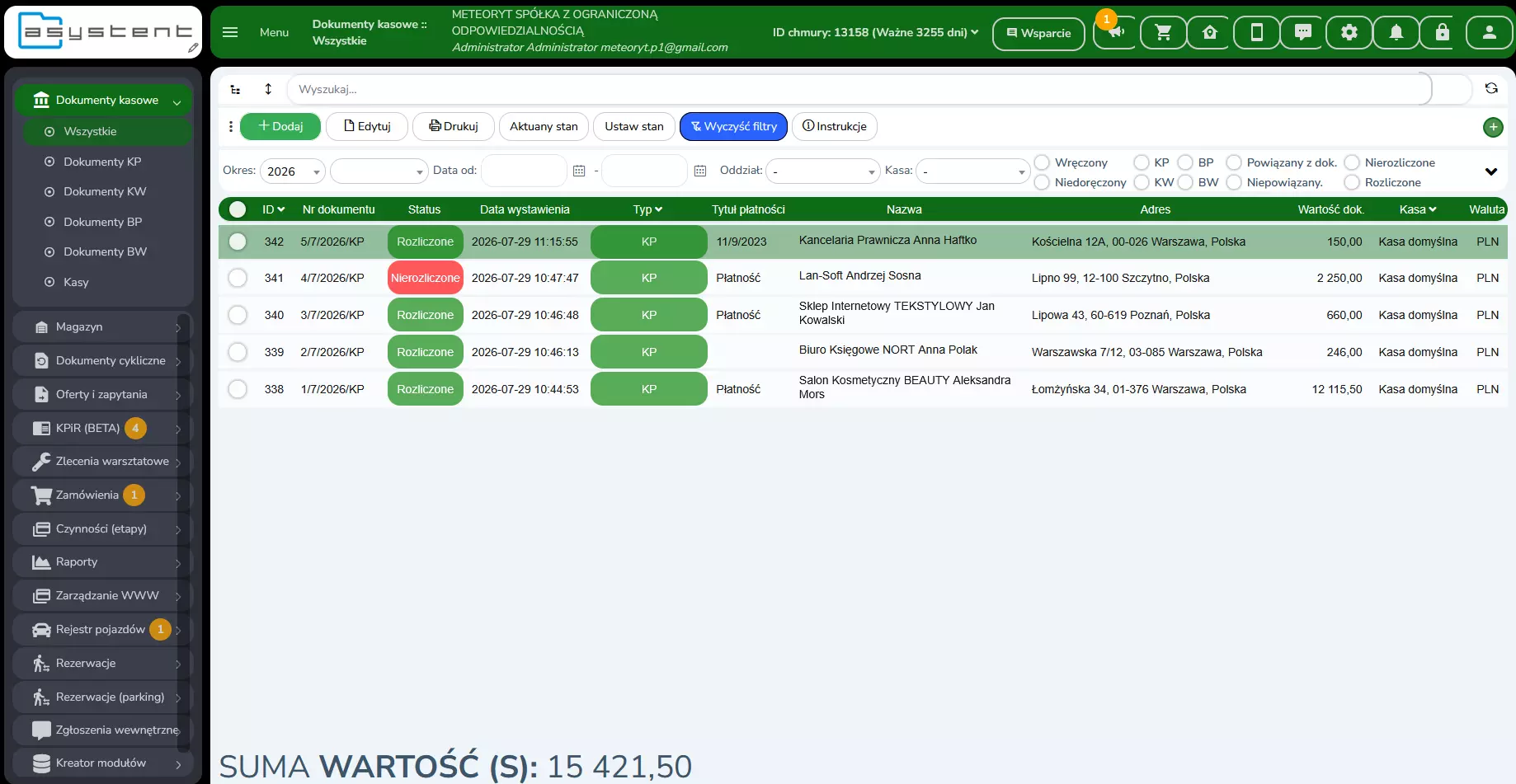Open the Oddział dropdown
Screen dimensions: 1516x784
click(x=823, y=171)
